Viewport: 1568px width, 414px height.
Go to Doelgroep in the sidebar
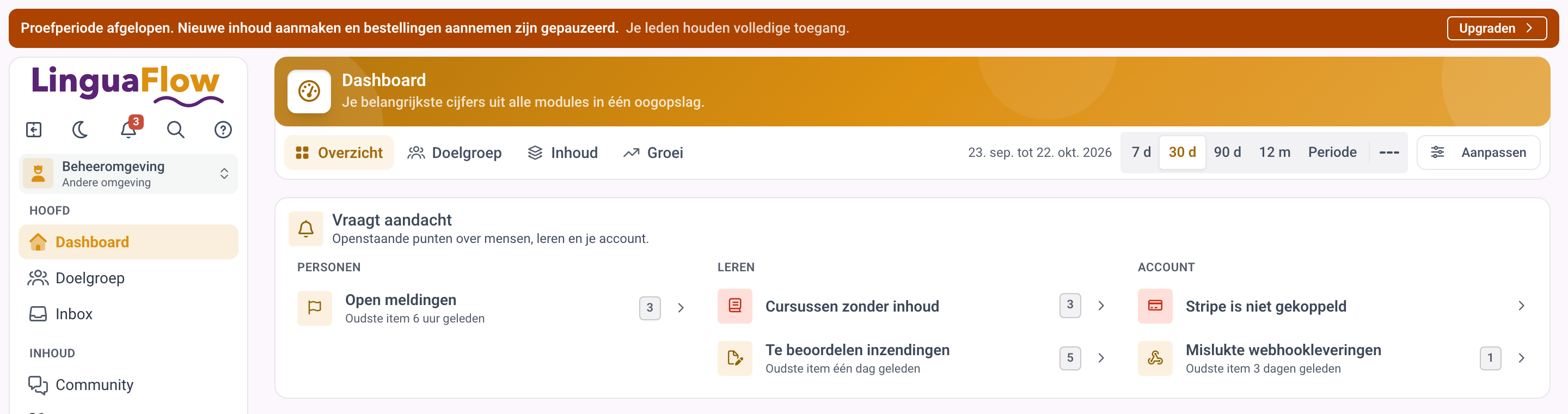[x=128, y=278]
